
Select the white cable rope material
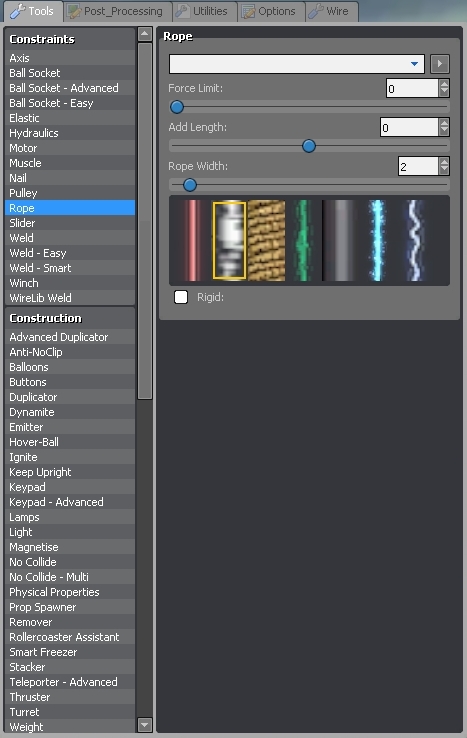[229, 241]
